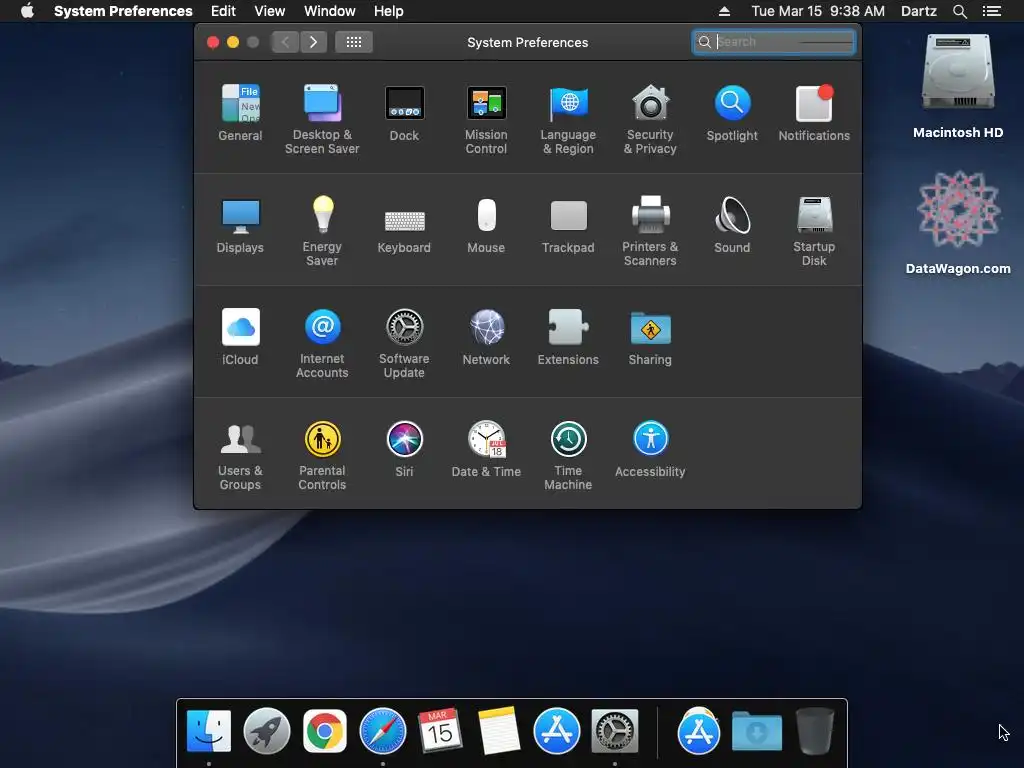
Task: Open Displays preferences pane
Action: [x=240, y=225]
